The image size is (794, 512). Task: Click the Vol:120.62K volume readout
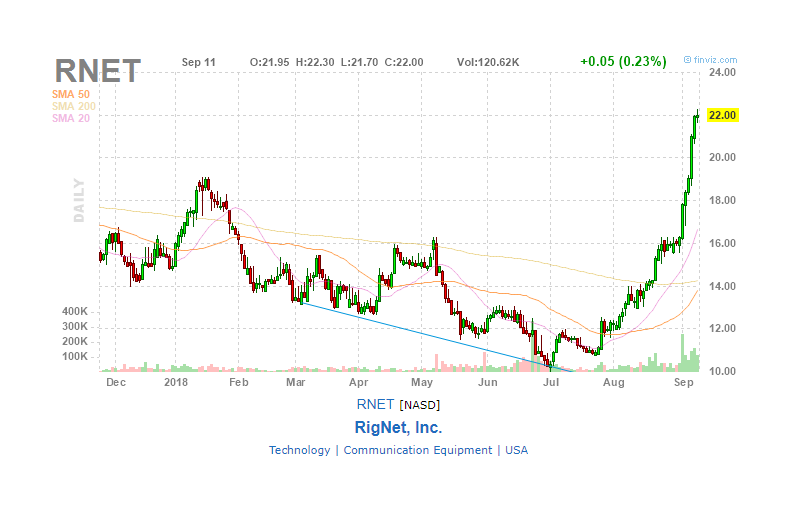coord(488,62)
